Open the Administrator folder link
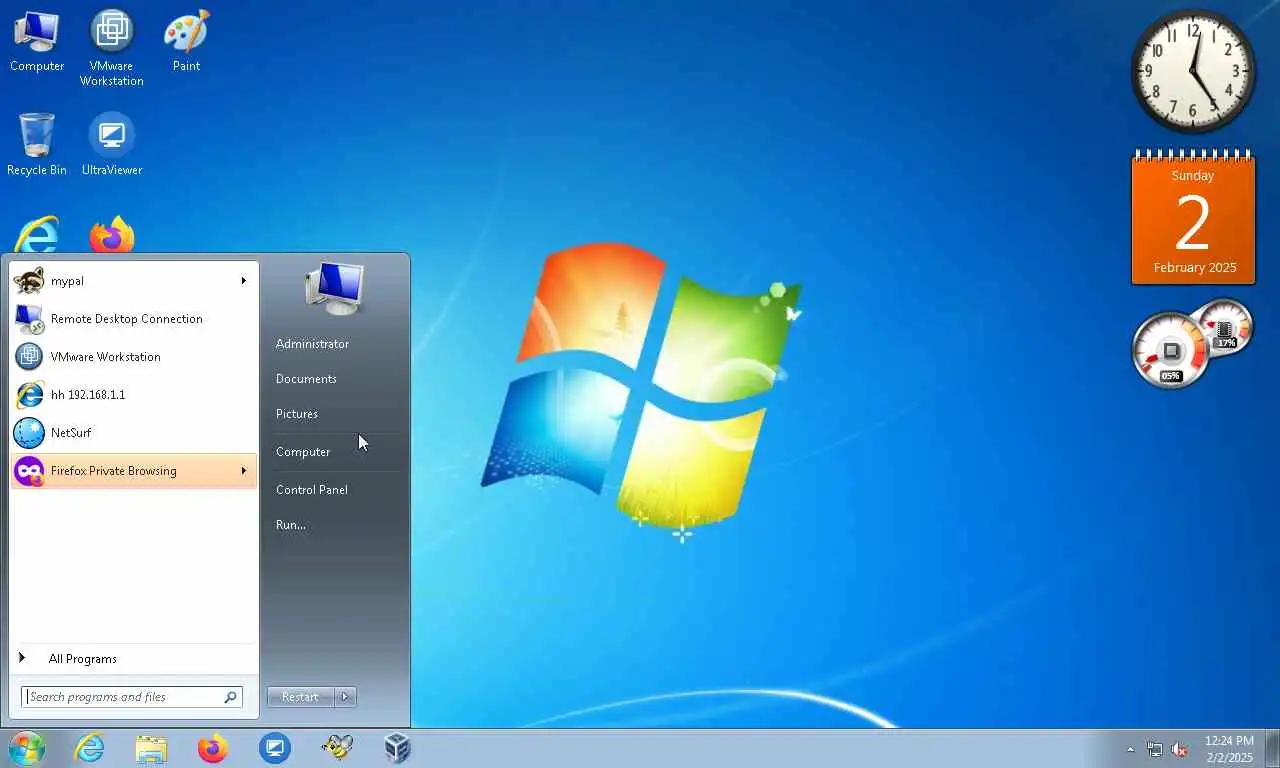 click(313, 344)
